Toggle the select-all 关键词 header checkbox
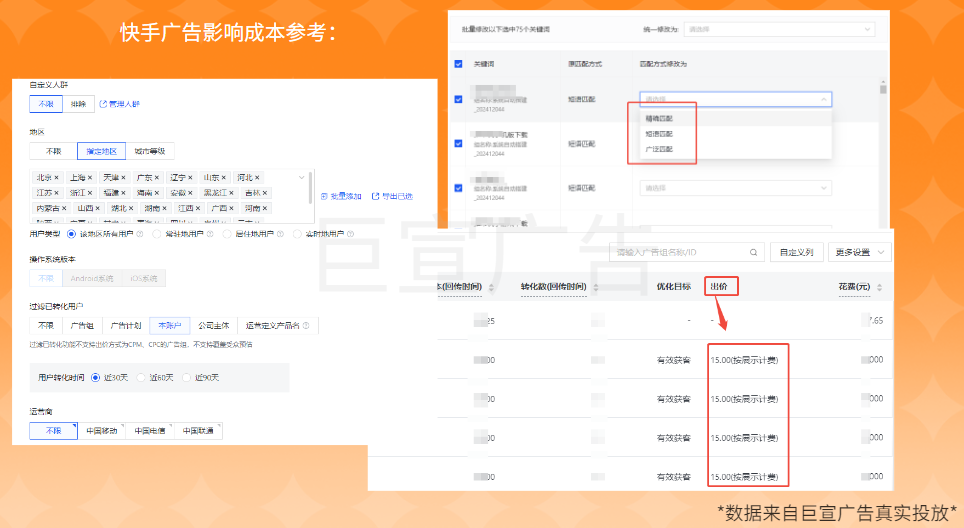The width and height of the screenshot is (964, 528). pos(458,64)
